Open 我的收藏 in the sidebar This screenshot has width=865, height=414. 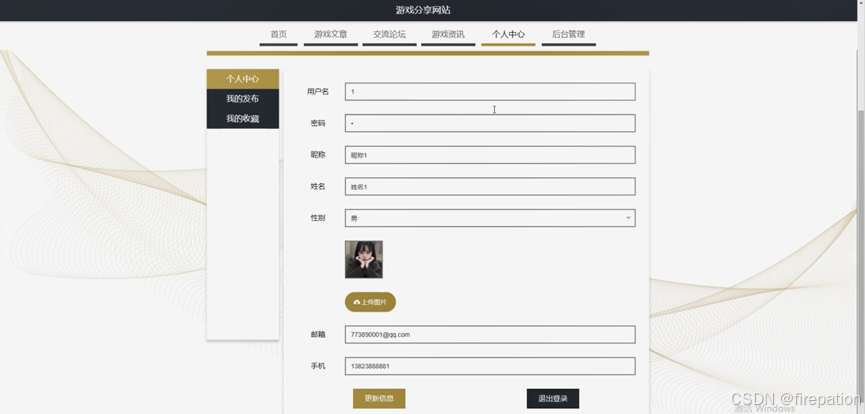click(243, 119)
